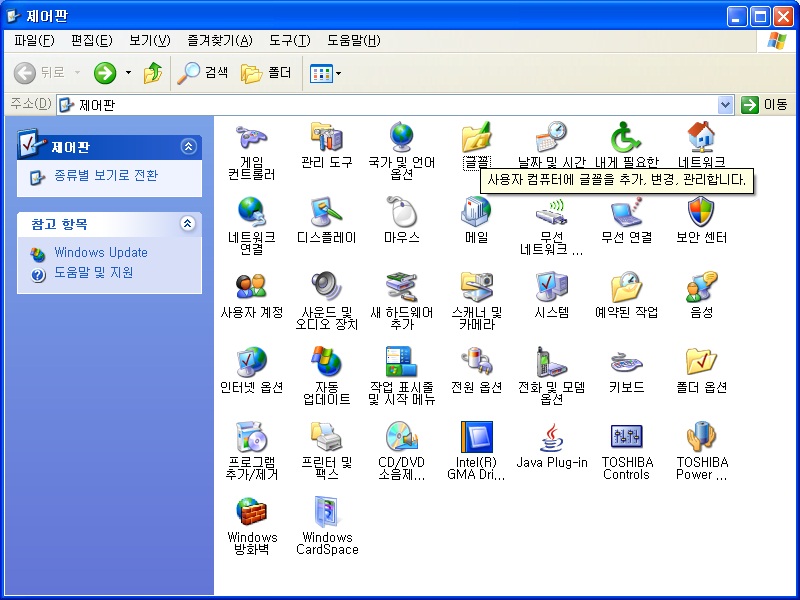Viewport: 800px width, 600px height.
Task: Open the views dropdown button
Action: coord(326,73)
